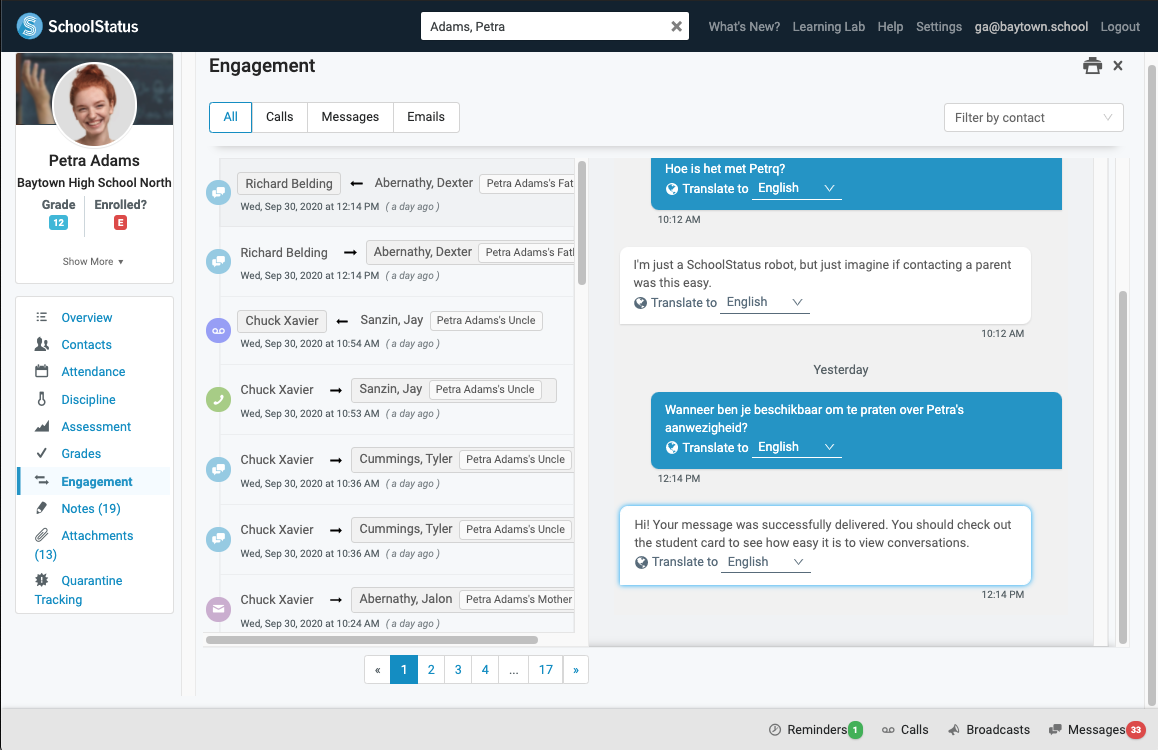Click the Engagement arrows icon in sidebar
The image size is (1158, 750).
[x=41, y=481]
